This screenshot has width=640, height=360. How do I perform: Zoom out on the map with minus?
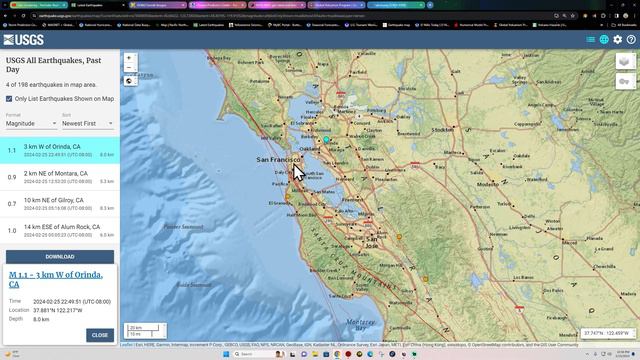click(130, 68)
